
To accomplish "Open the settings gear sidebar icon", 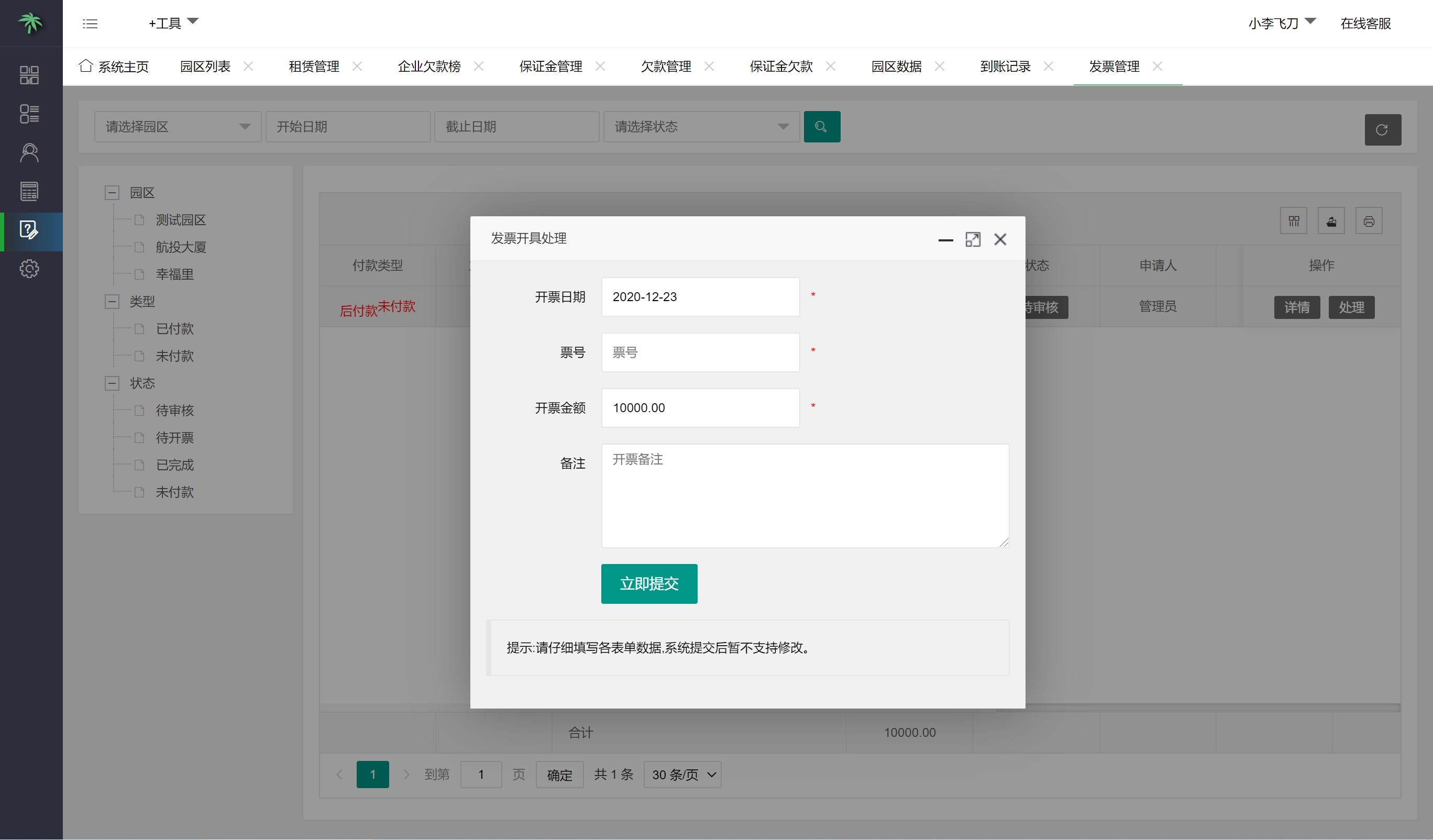I will (x=29, y=269).
